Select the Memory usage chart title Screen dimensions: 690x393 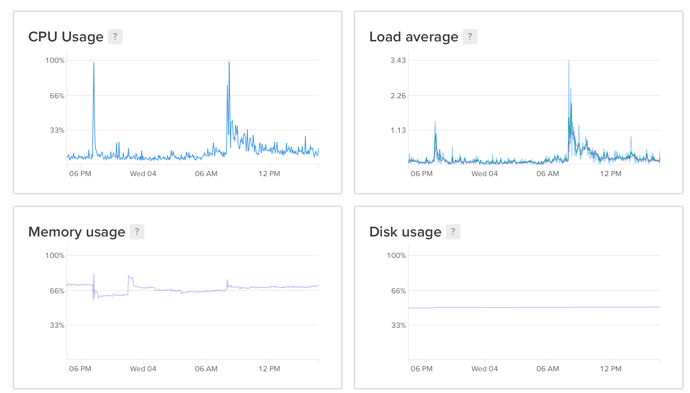(77, 232)
